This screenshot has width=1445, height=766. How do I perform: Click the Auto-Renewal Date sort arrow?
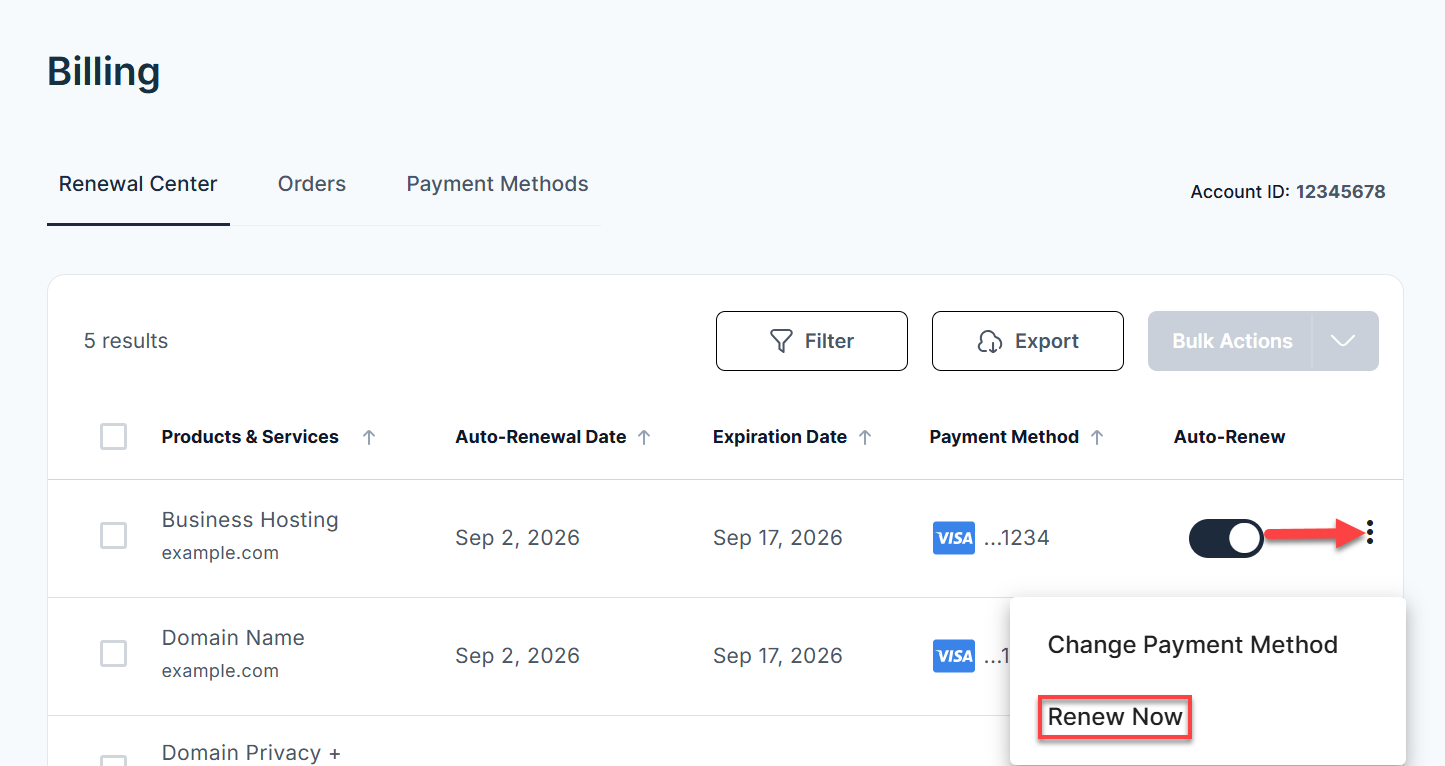pyautogui.click(x=646, y=436)
